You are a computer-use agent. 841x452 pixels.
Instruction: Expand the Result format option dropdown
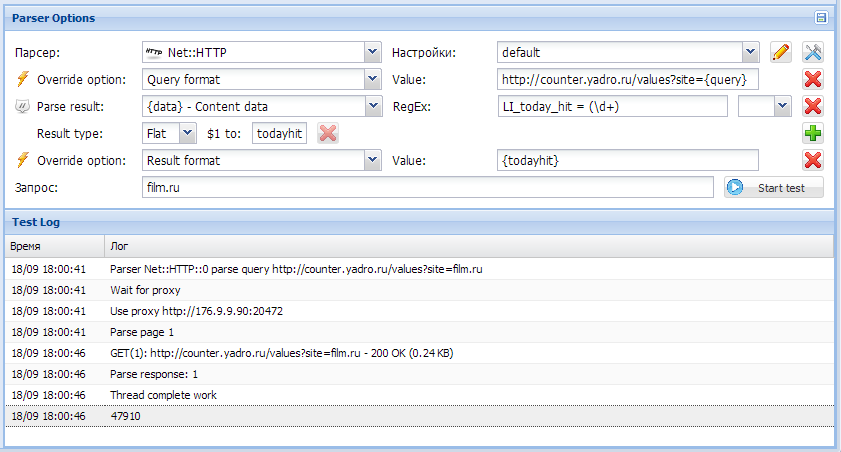[x=373, y=160]
